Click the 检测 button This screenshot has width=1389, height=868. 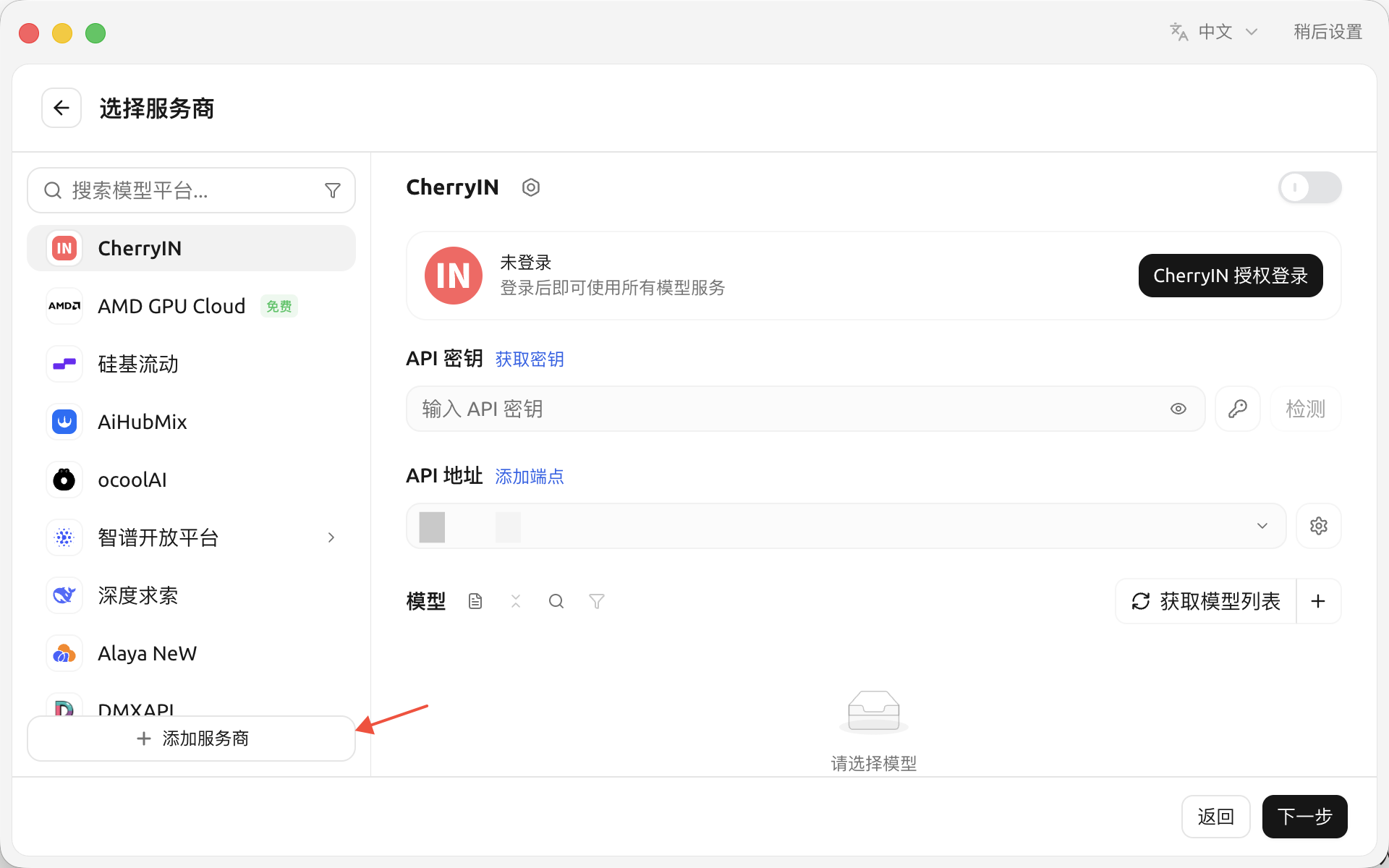click(1305, 409)
